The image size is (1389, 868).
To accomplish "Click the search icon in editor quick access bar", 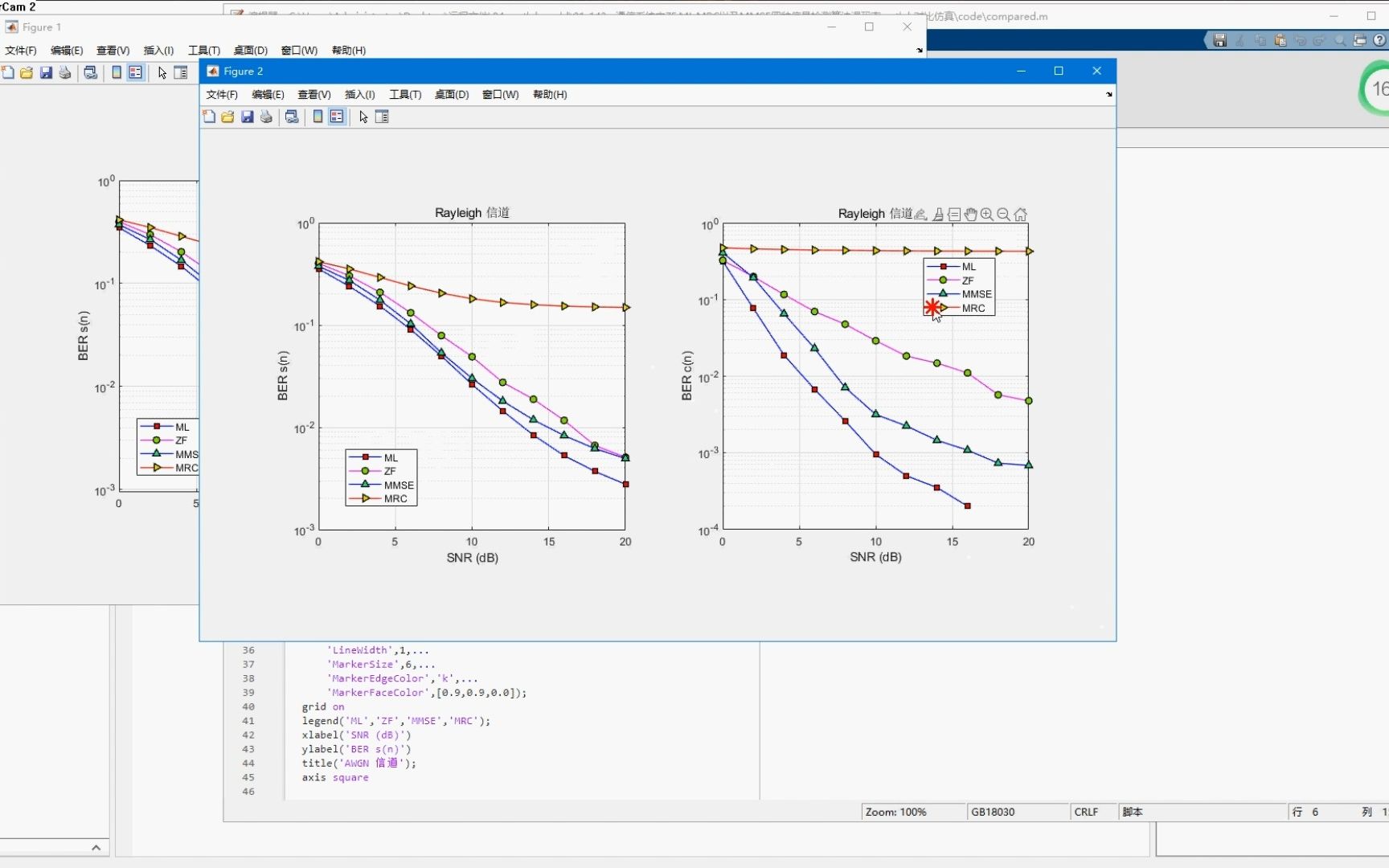I will click(x=1340, y=40).
